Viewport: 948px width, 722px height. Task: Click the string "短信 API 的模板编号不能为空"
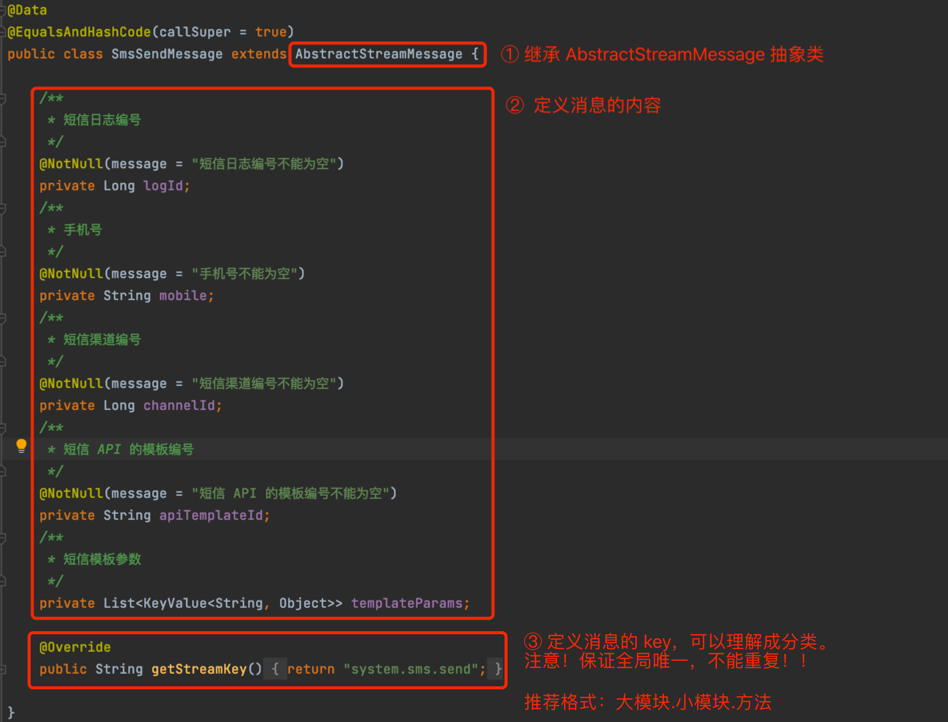click(290, 493)
